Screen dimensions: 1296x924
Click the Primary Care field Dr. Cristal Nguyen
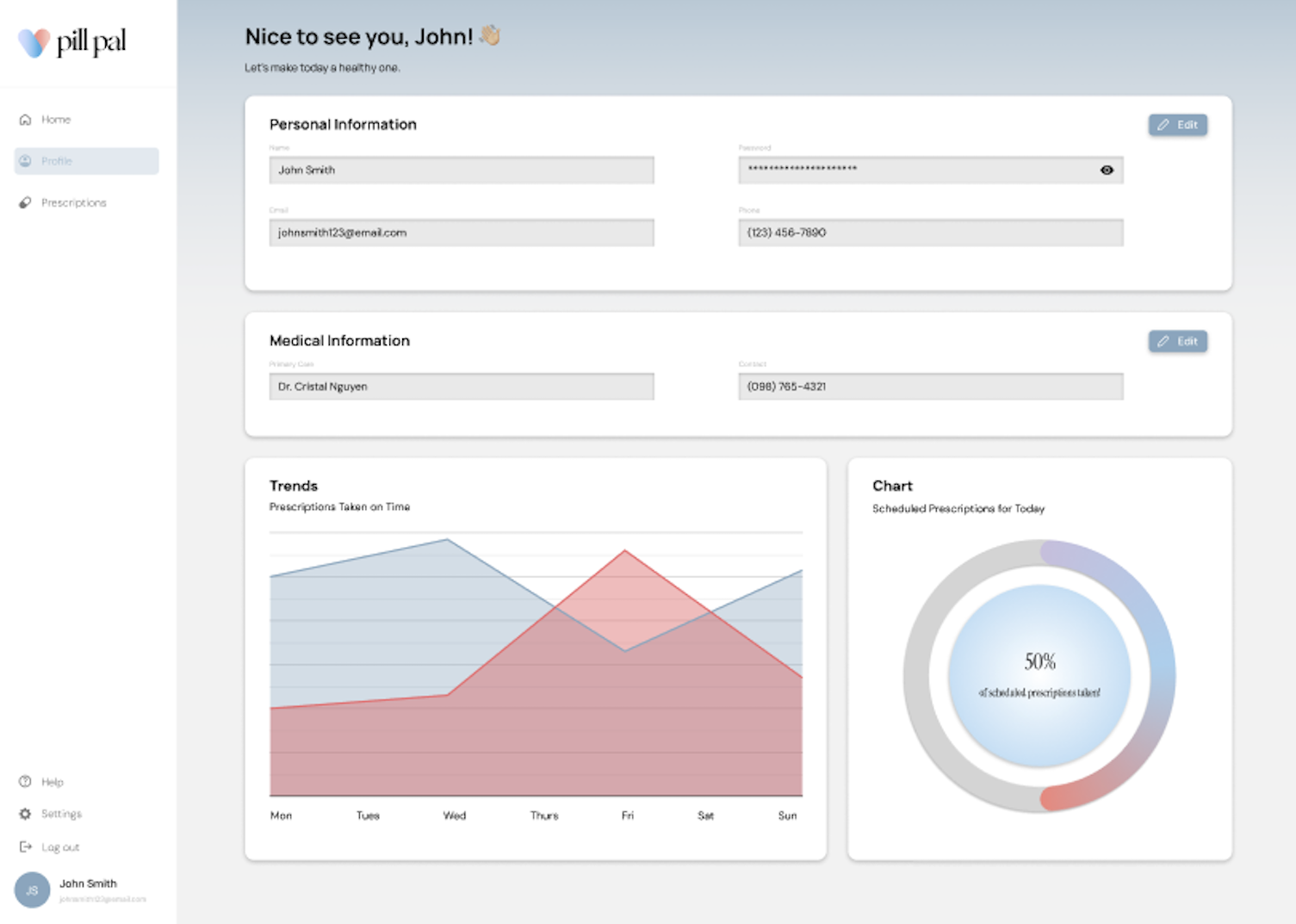pyautogui.click(x=461, y=387)
